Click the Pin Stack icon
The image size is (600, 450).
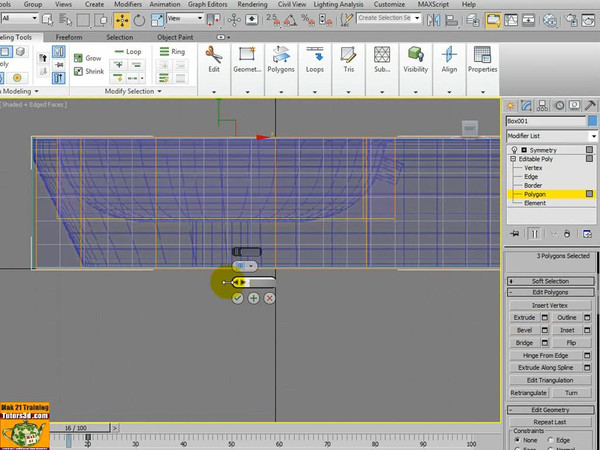[515, 234]
